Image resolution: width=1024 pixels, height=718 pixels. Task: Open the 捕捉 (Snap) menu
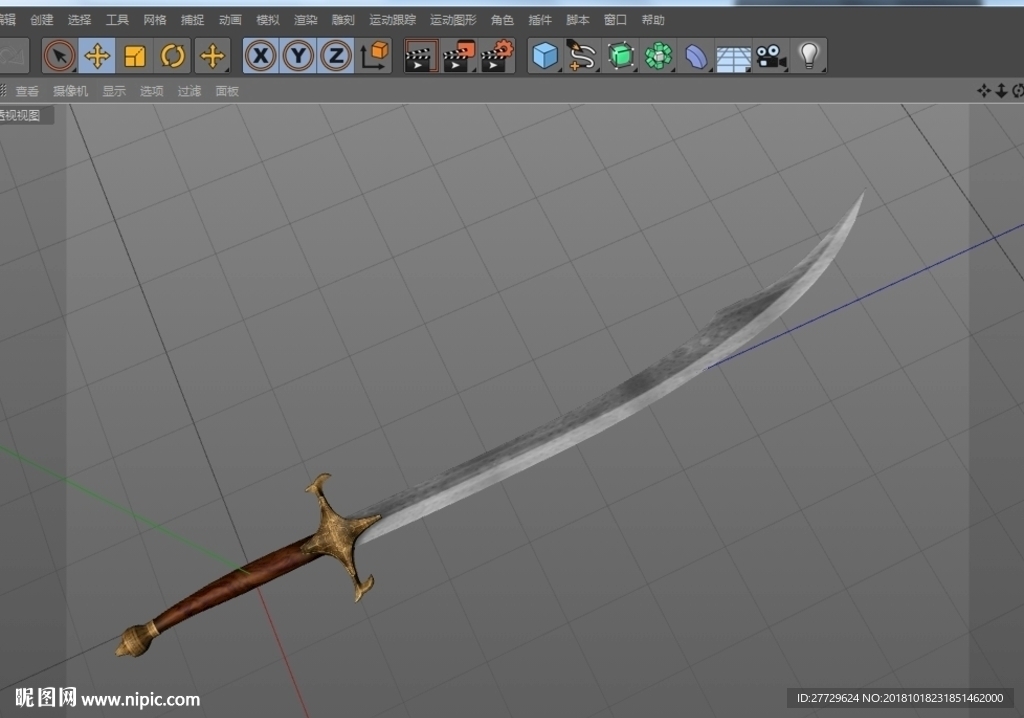pos(193,20)
